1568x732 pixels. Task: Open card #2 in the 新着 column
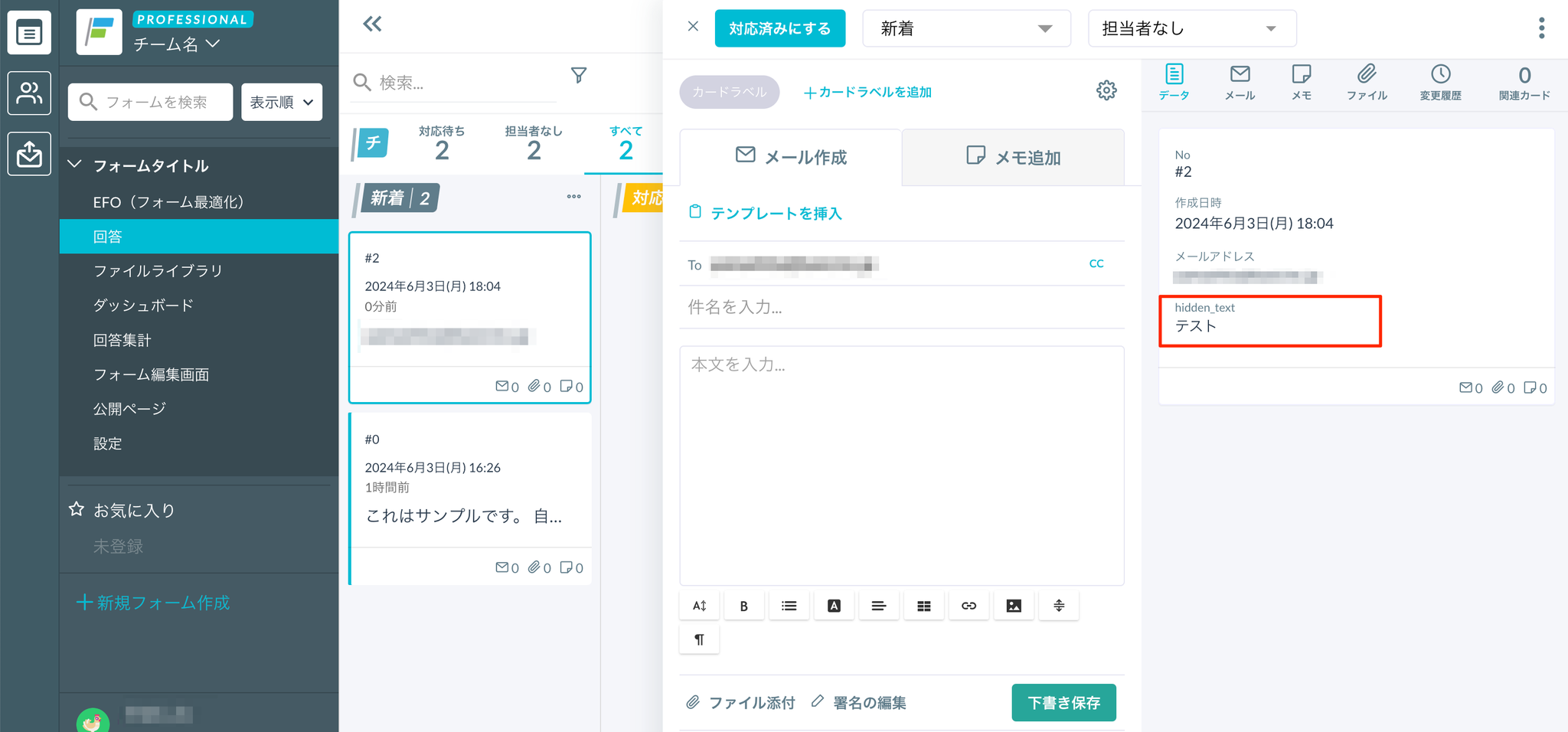click(470, 317)
